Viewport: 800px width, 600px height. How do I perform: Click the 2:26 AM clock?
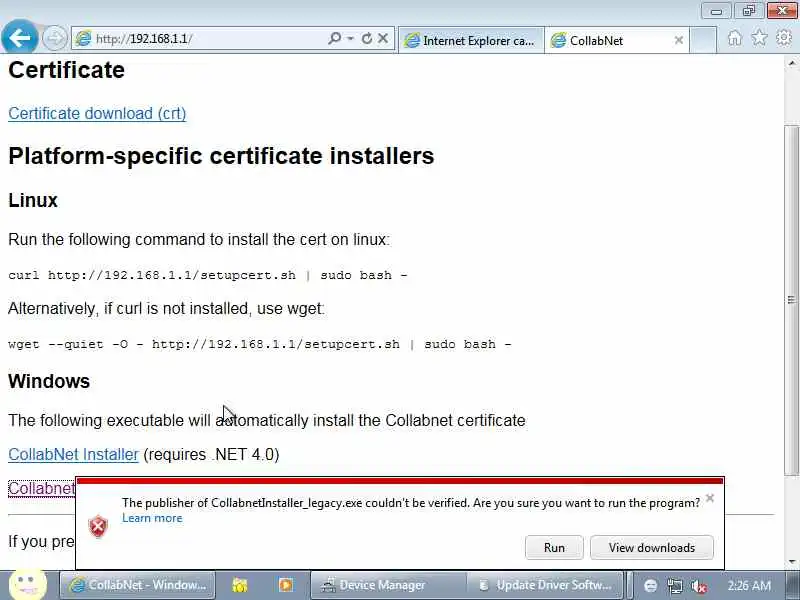(749, 585)
